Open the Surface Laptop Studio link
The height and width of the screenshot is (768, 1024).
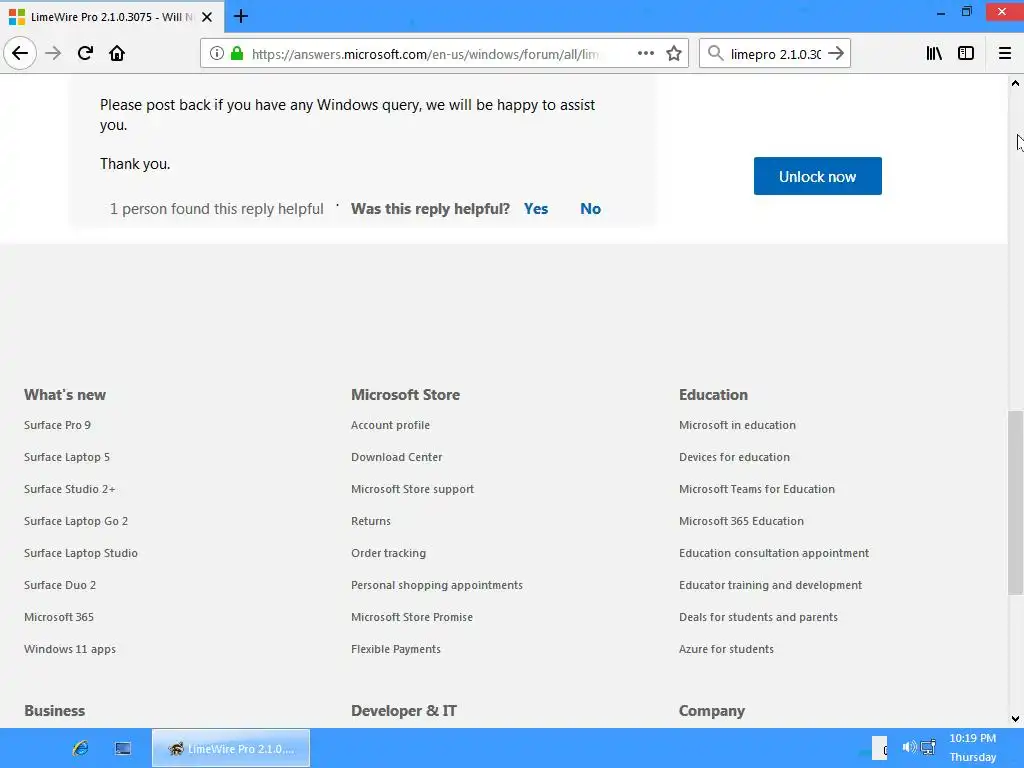[81, 553]
